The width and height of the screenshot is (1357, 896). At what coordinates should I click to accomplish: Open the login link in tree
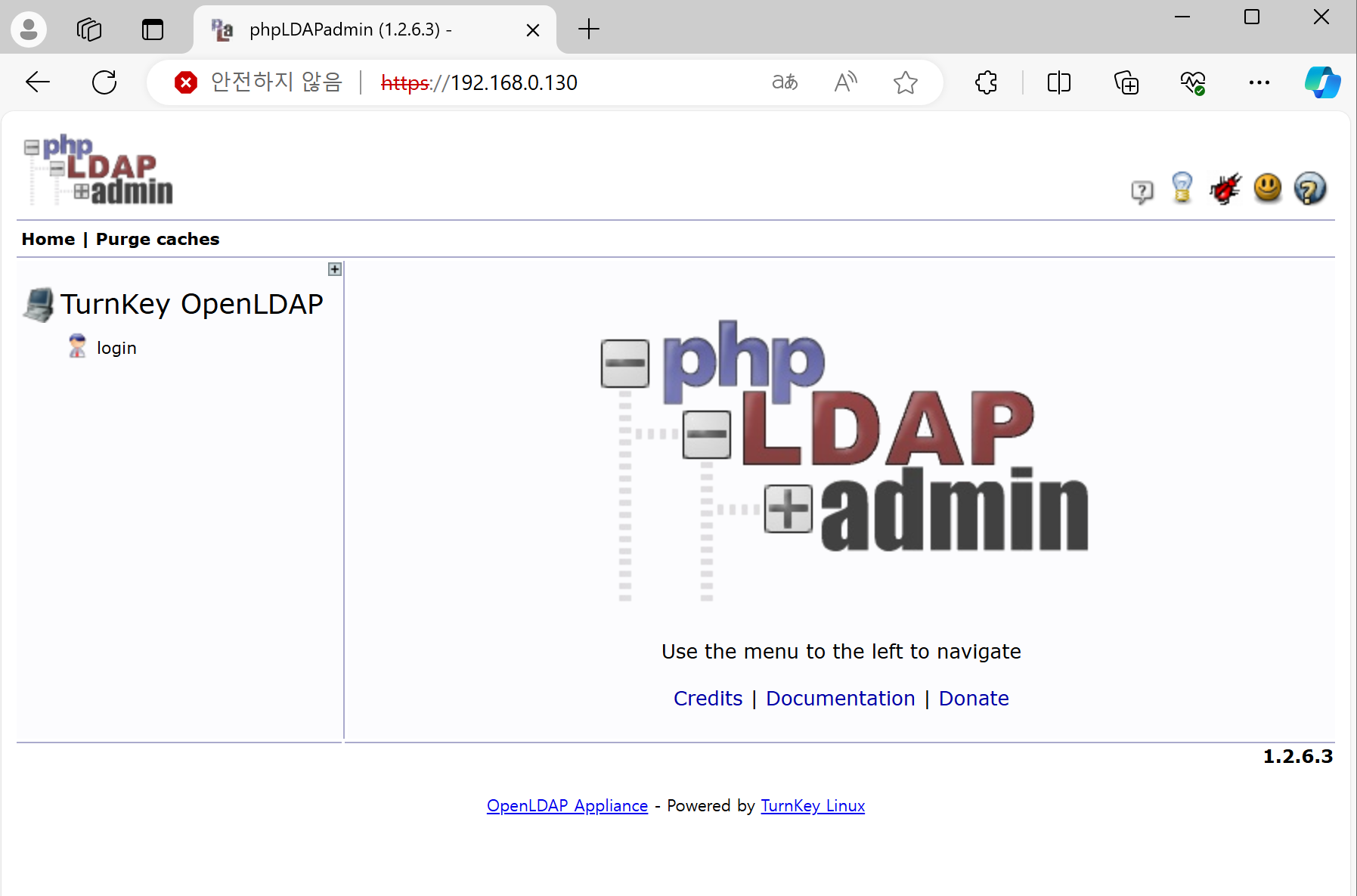point(116,348)
